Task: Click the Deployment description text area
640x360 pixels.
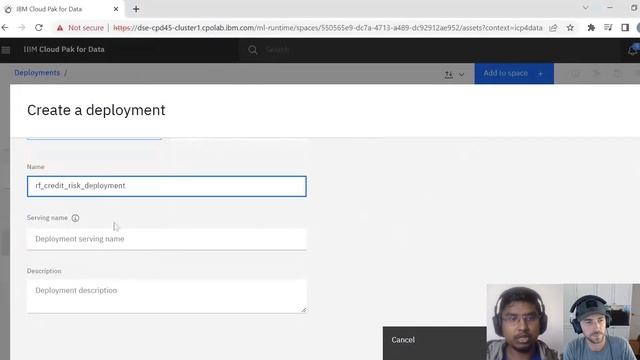Action: (167, 296)
